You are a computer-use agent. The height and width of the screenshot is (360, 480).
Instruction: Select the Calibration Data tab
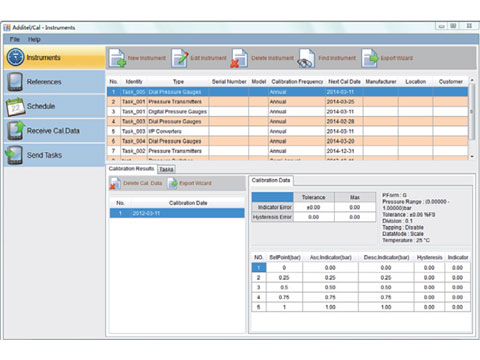pos(271,180)
